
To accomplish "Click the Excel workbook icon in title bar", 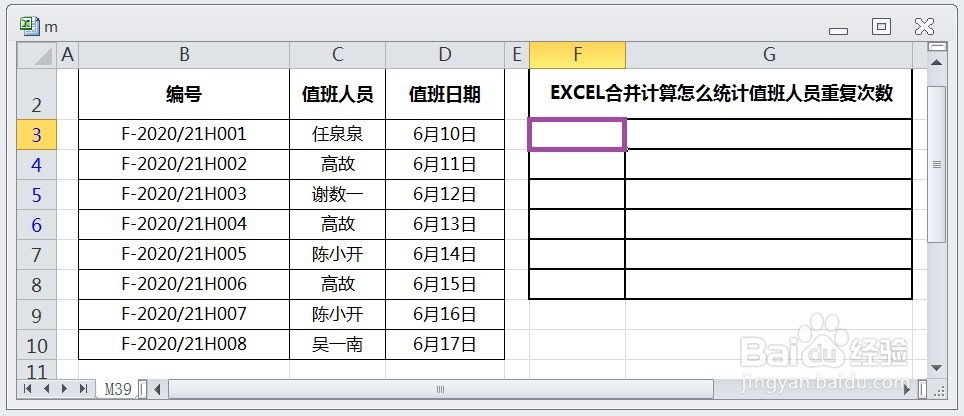I will 28,26.
